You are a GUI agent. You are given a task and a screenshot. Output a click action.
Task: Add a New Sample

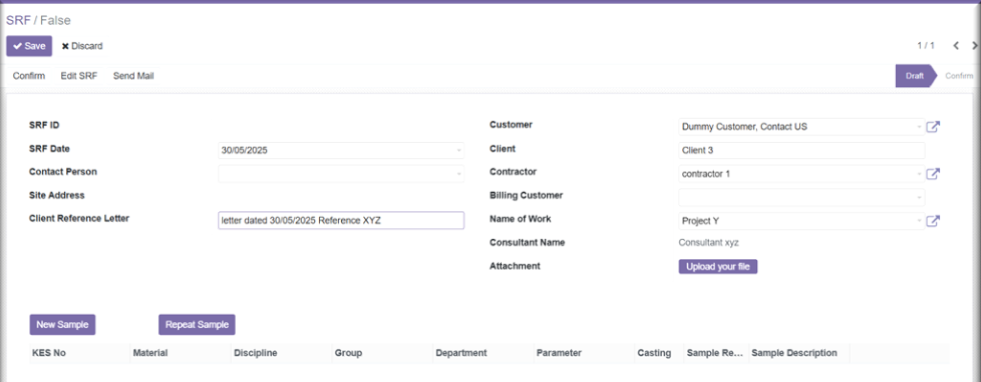[62, 324]
